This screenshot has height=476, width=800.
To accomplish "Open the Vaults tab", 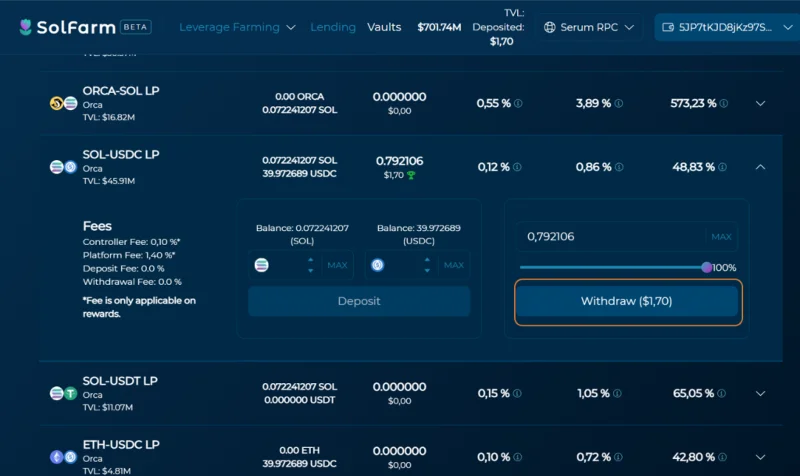I will pyautogui.click(x=384, y=27).
